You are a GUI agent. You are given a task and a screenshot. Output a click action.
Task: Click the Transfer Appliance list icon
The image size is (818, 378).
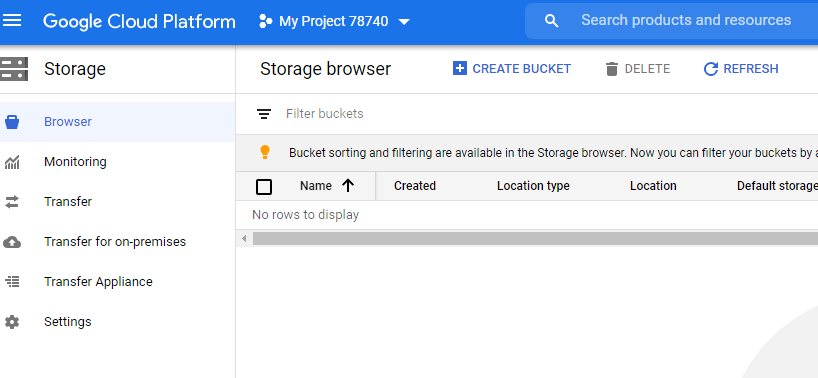12,282
